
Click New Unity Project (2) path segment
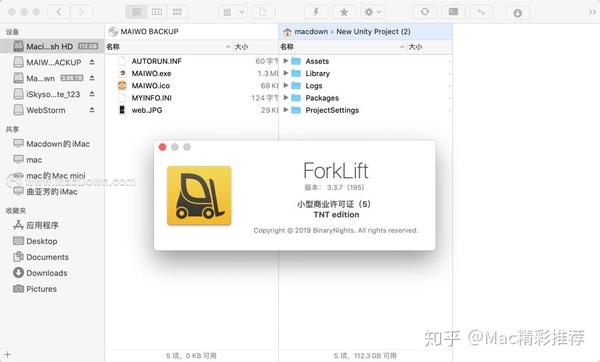coord(373,31)
